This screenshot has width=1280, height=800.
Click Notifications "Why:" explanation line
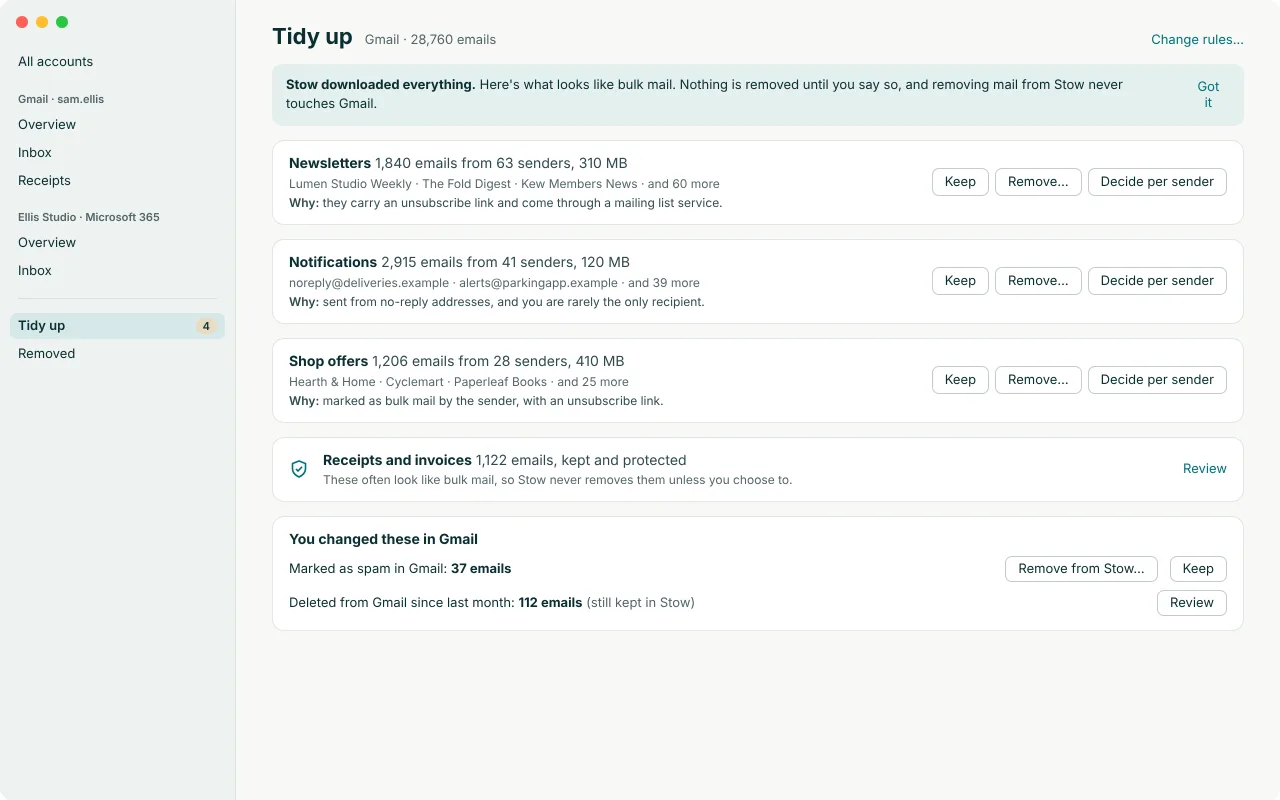(497, 302)
